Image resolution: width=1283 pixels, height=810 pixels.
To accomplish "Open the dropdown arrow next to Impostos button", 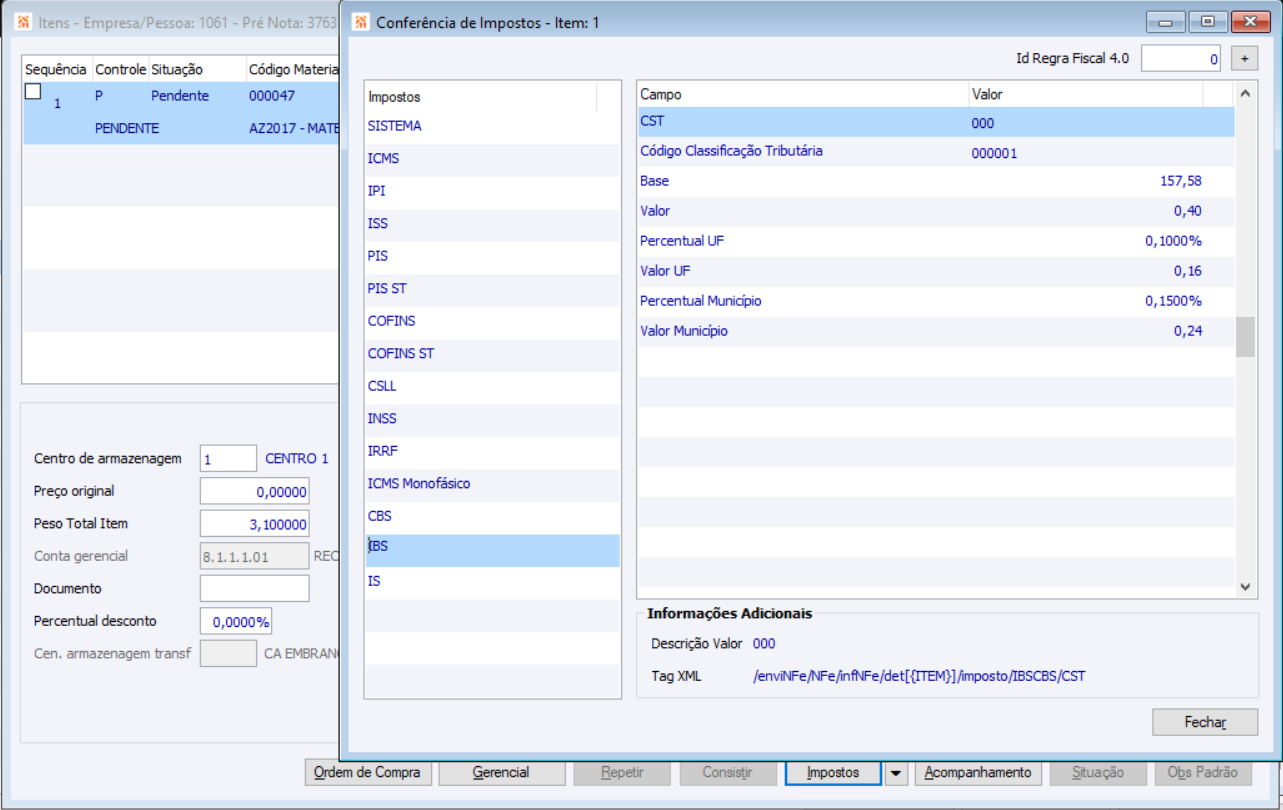I will pos(896,773).
